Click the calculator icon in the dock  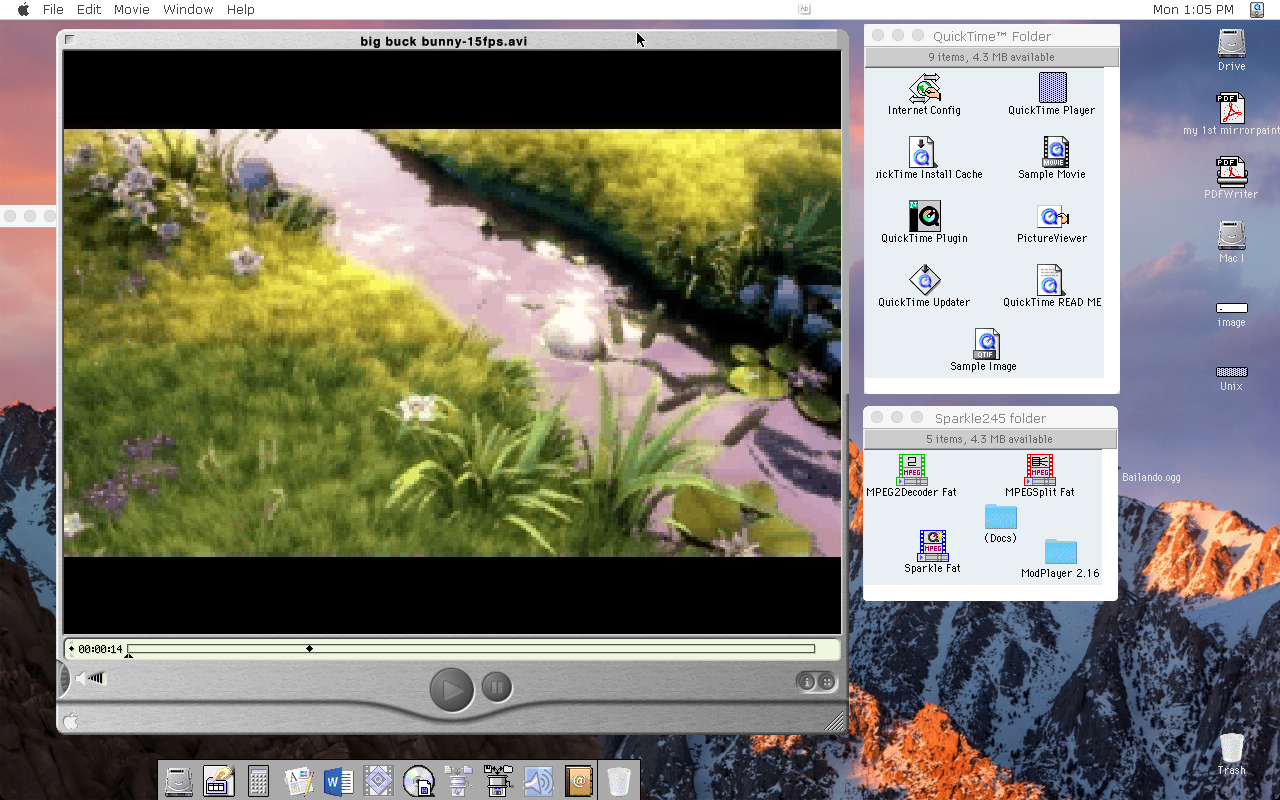pyautogui.click(x=258, y=781)
